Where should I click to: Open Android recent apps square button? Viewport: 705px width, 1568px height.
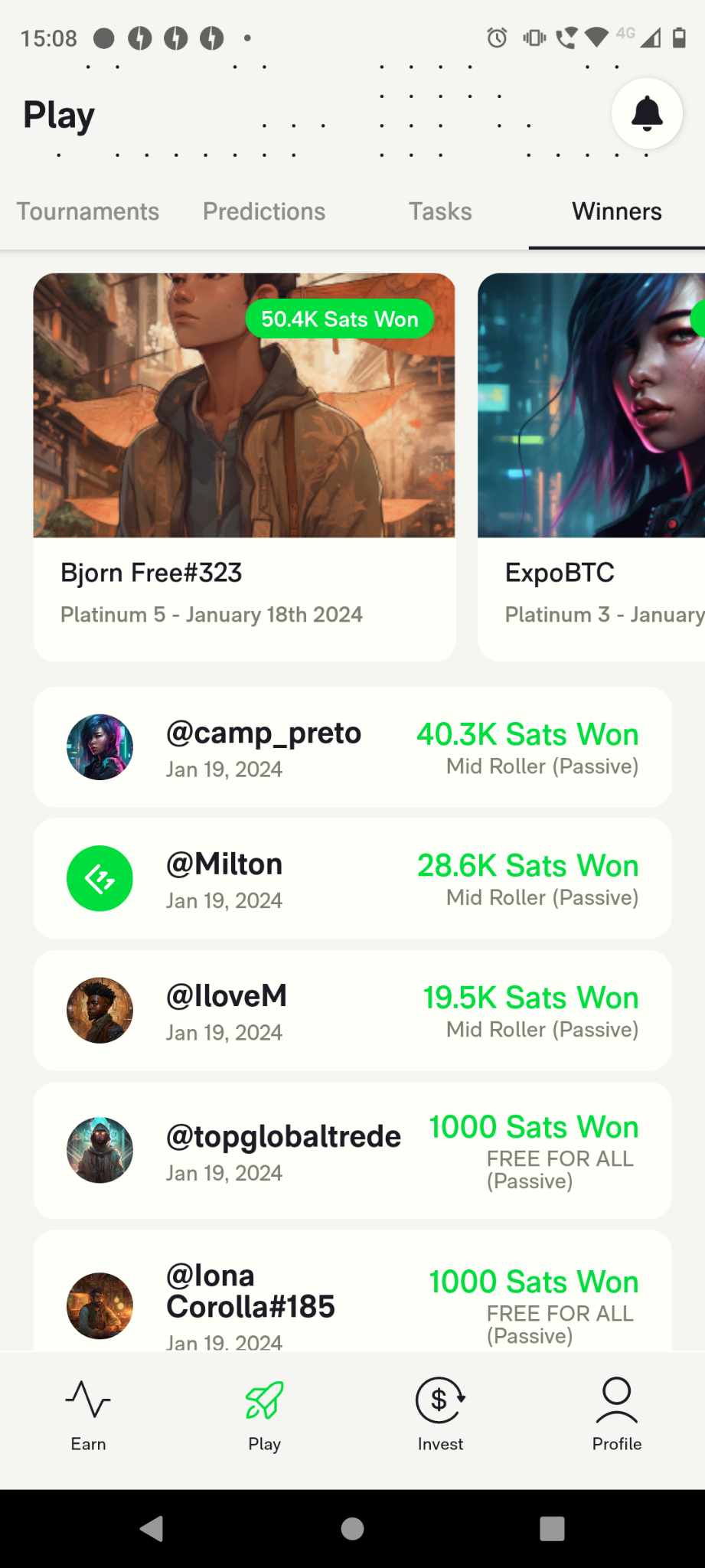(552, 1528)
